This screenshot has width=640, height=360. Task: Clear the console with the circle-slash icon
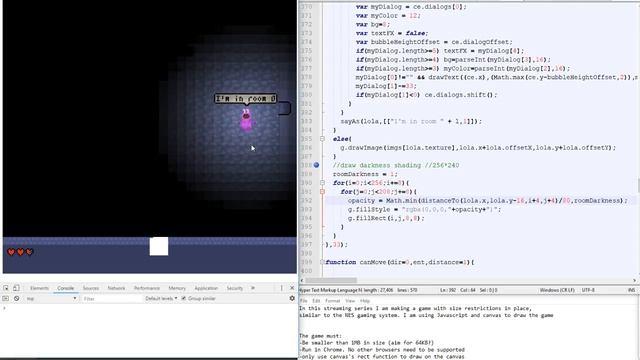point(17,299)
